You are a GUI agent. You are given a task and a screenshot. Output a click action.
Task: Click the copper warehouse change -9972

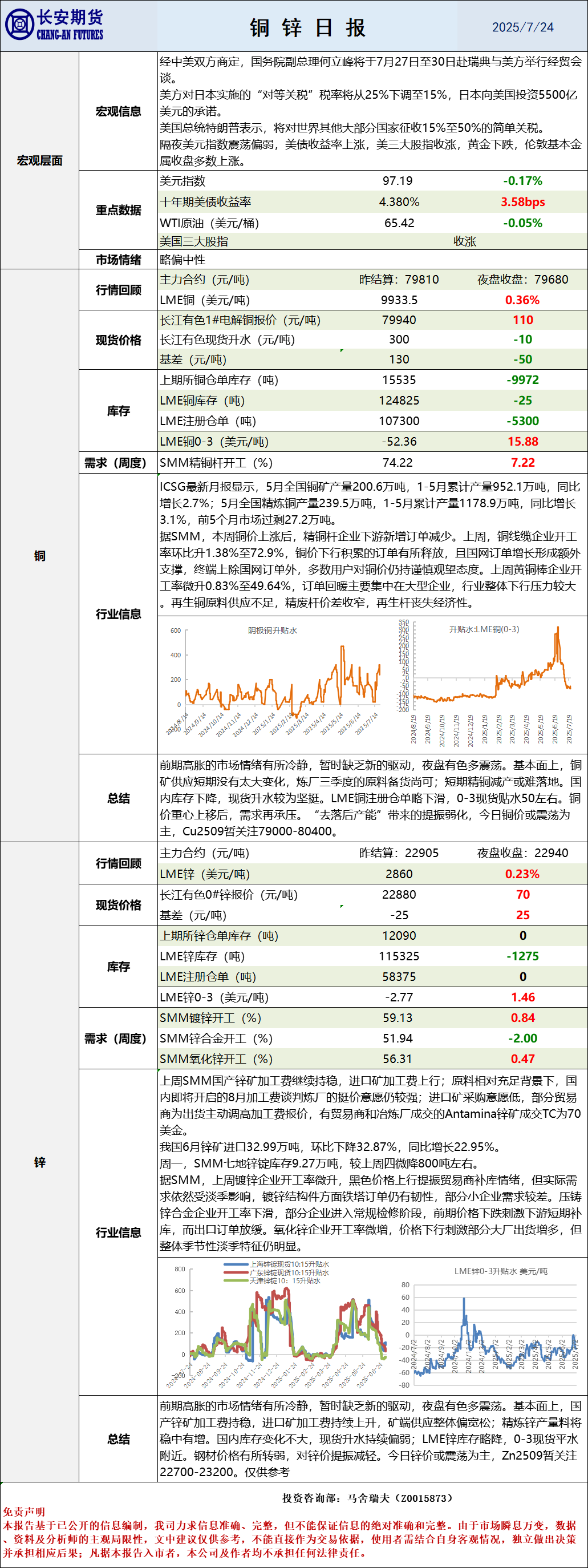[x=523, y=380]
